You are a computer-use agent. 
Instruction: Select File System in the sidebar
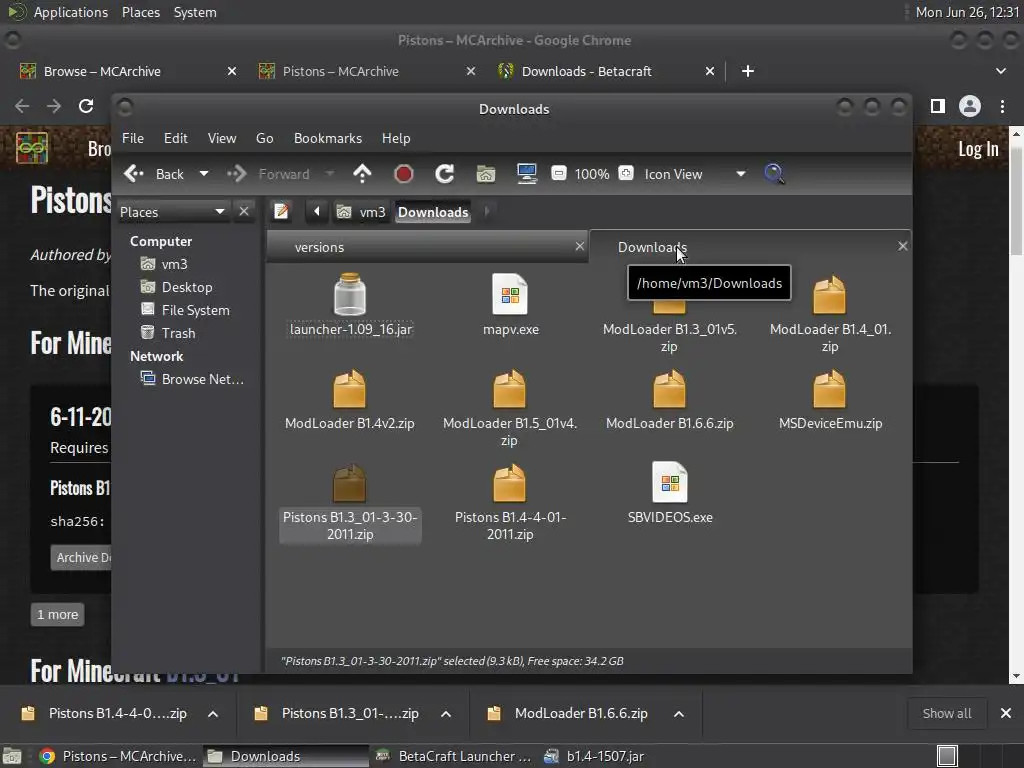pos(195,310)
